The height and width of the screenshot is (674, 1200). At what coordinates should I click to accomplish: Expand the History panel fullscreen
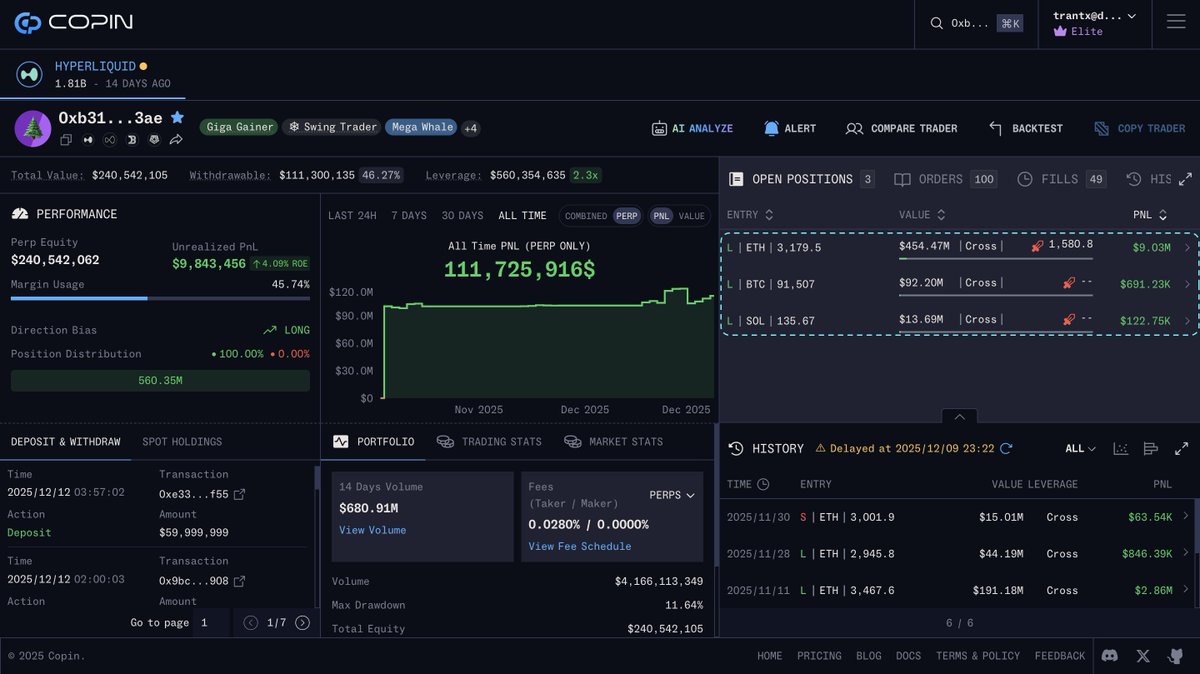click(1181, 449)
